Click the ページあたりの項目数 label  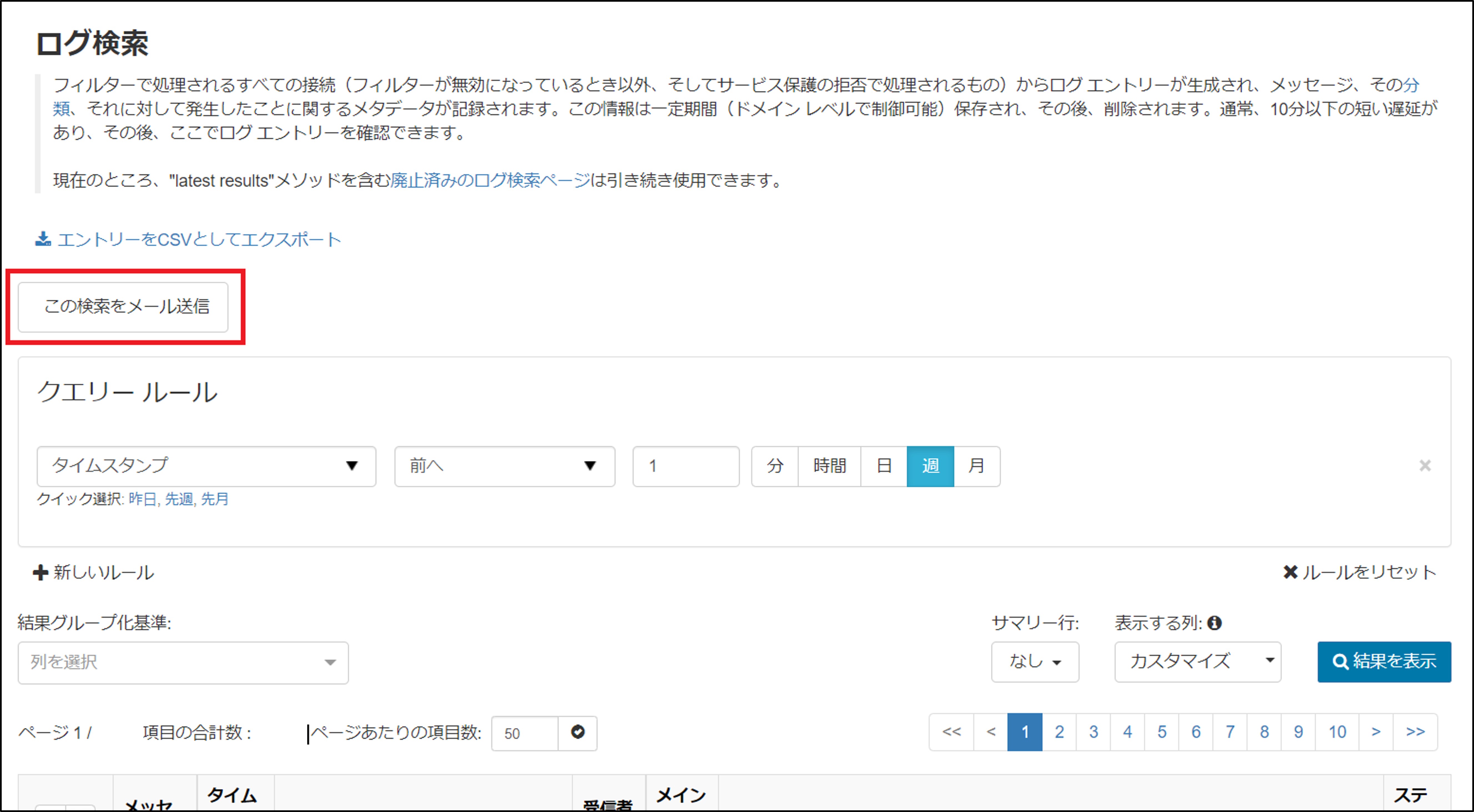(x=396, y=732)
